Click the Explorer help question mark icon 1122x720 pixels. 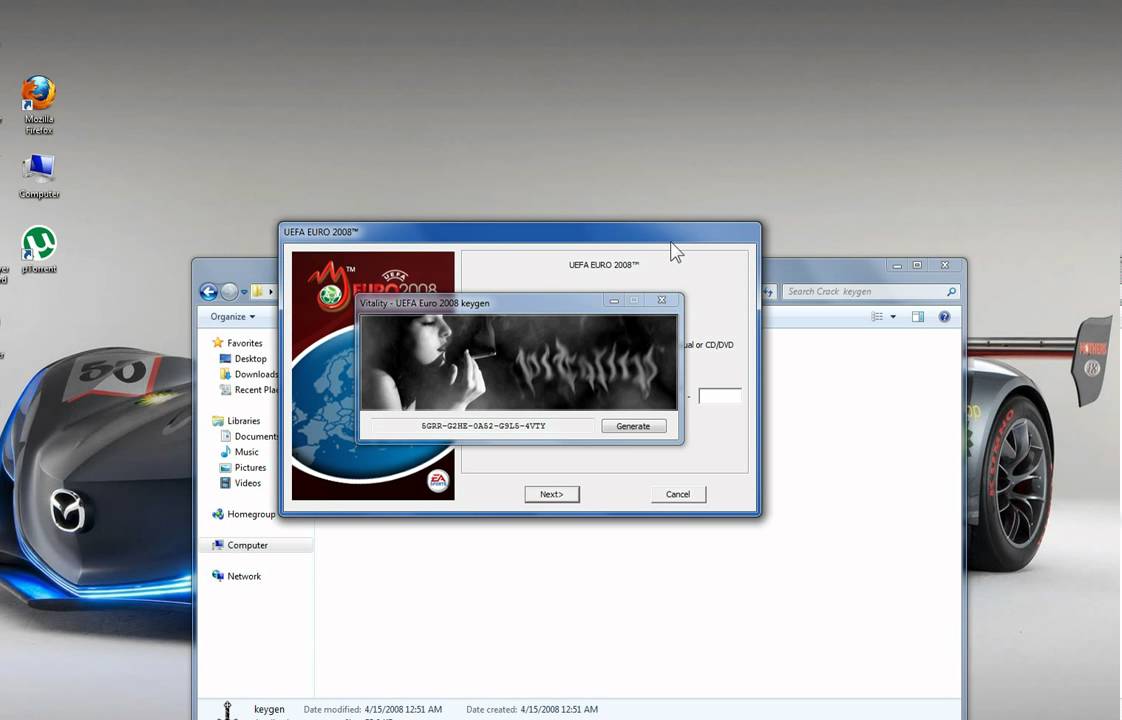click(945, 316)
